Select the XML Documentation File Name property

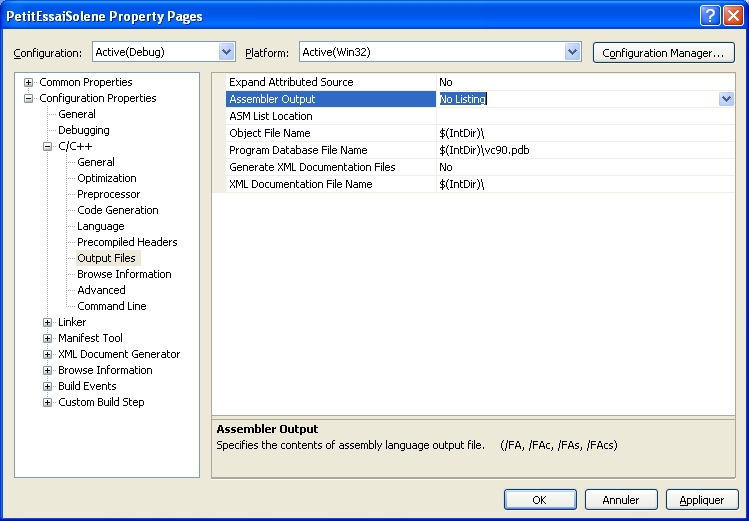(331, 184)
